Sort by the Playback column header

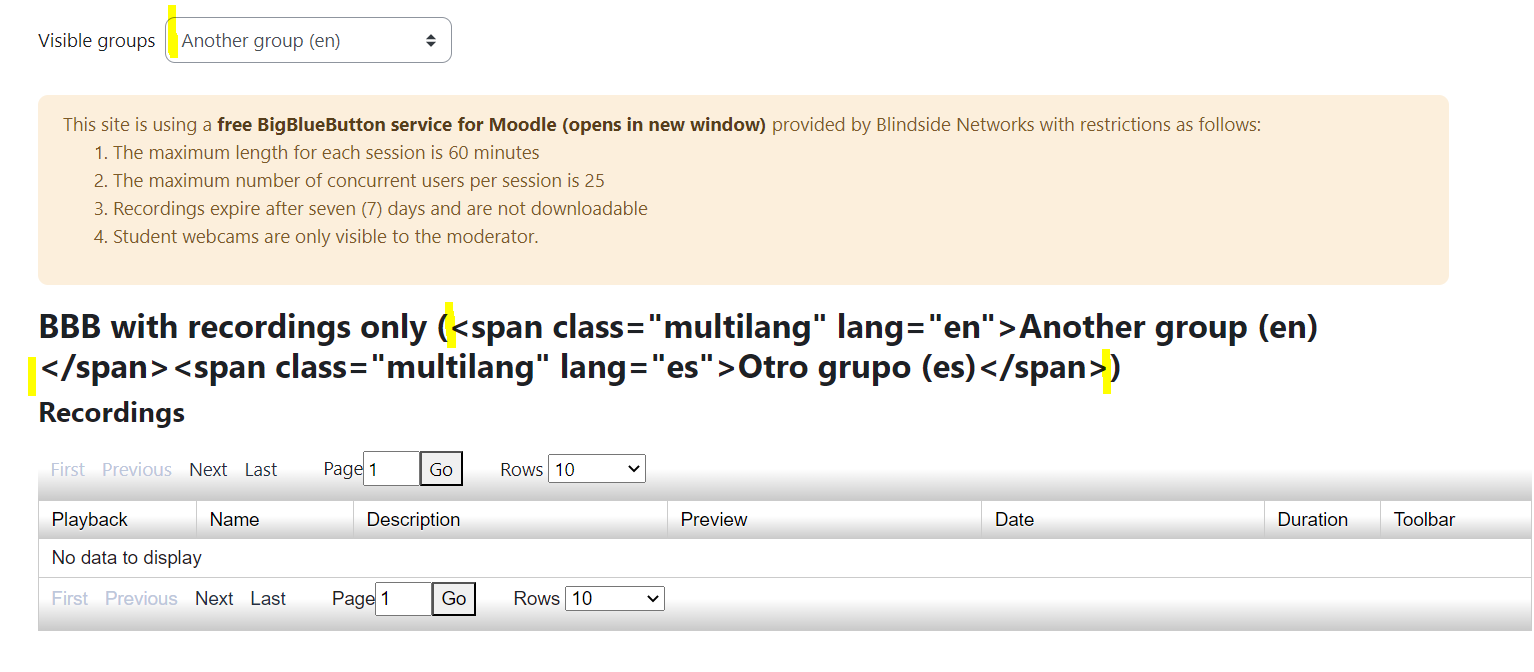[117, 520]
